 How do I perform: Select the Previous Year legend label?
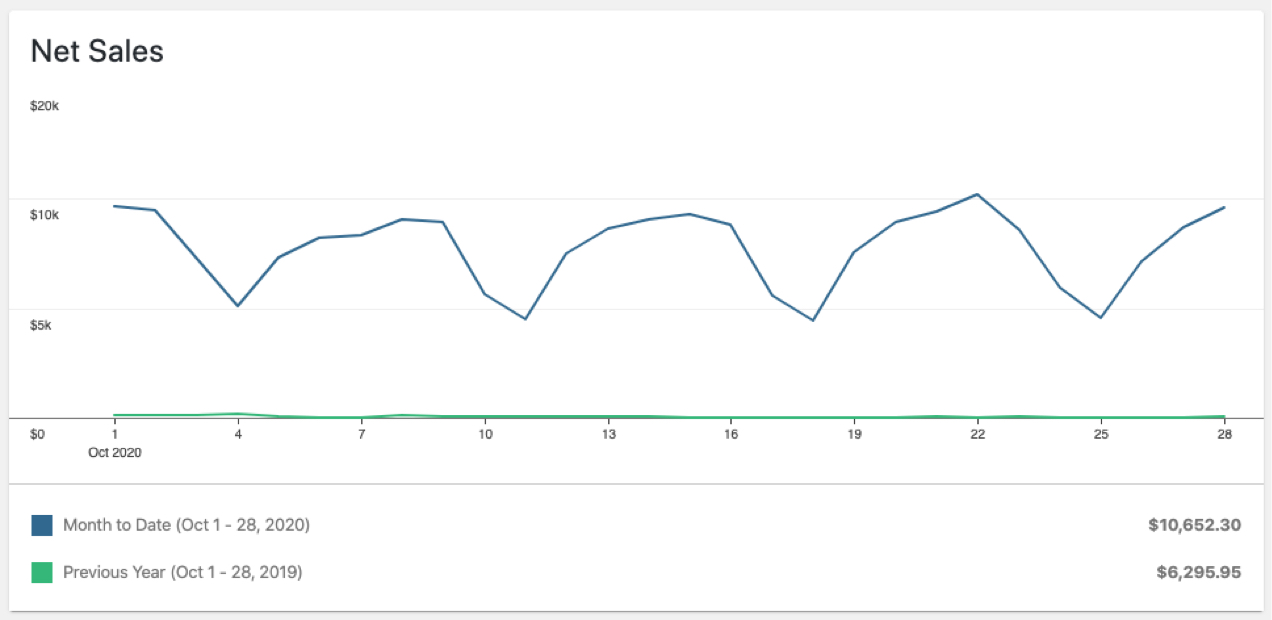[x=183, y=573]
